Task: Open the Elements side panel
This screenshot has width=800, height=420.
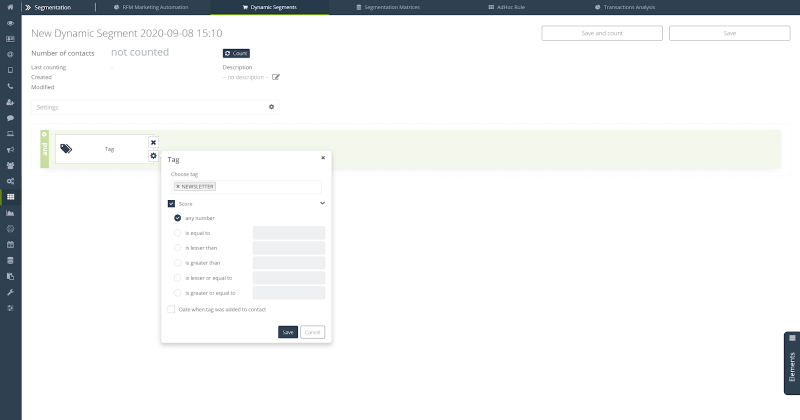Action: 792,363
